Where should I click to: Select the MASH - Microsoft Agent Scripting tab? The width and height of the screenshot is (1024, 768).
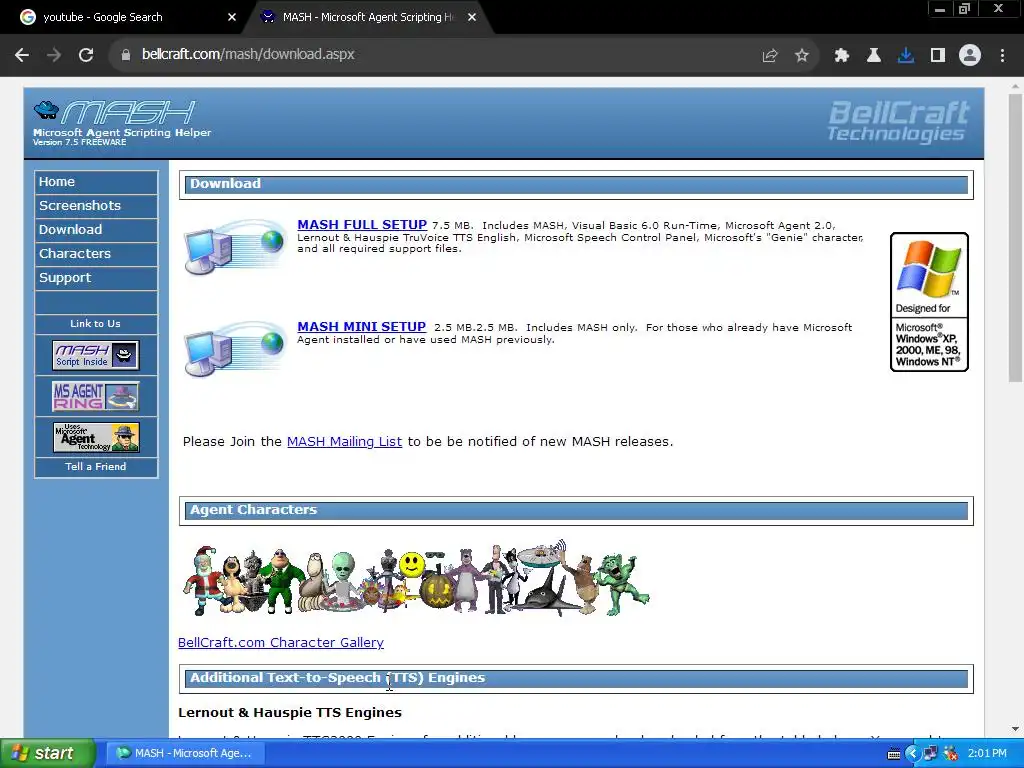click(366, 17)
